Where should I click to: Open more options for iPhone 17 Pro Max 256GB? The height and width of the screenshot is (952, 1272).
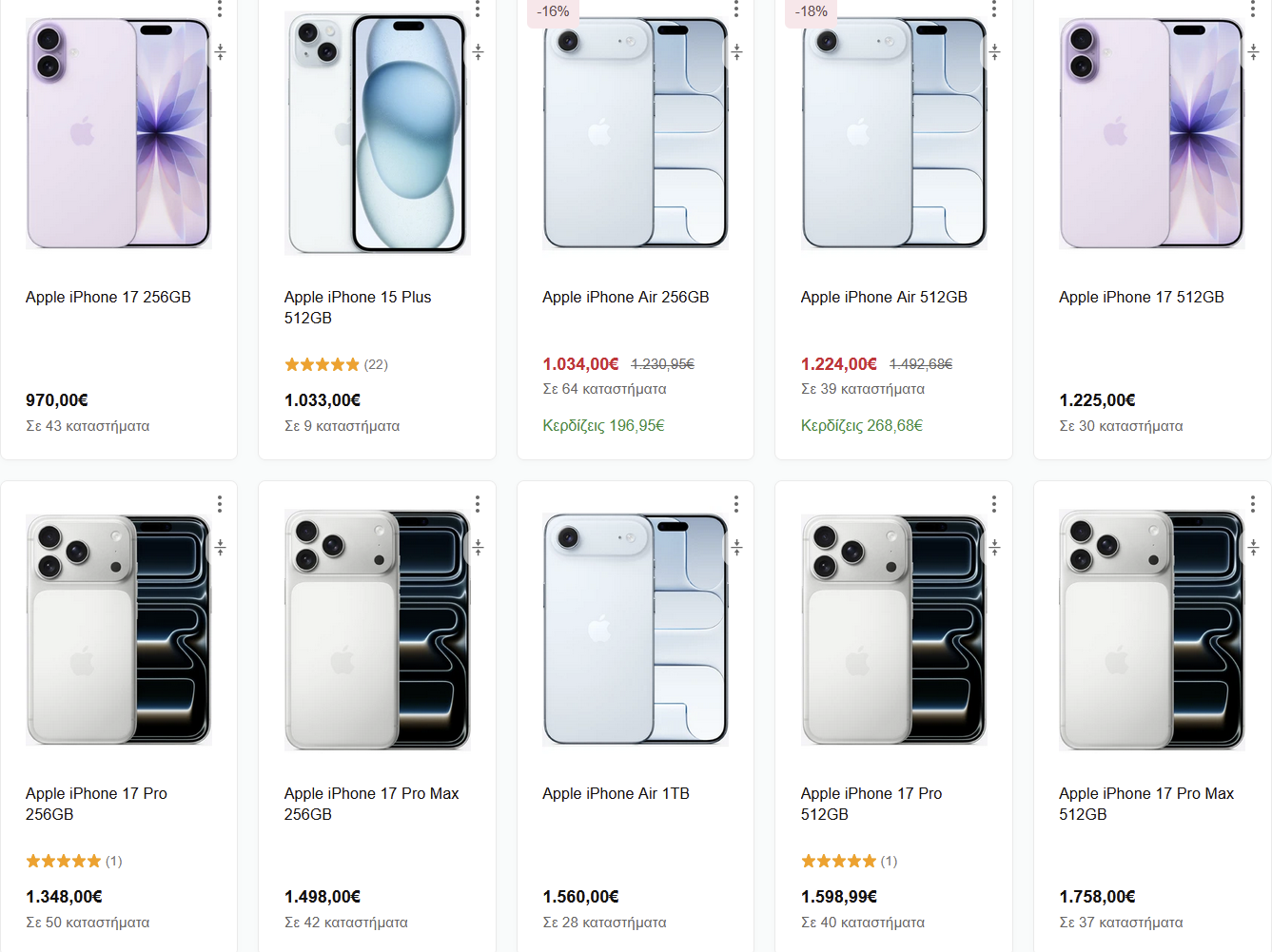(x=478, y=504)
